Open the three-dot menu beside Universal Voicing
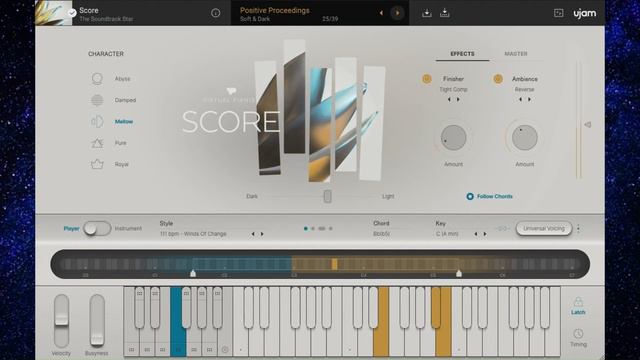The width and height of the screenshot is (640, 360). coord(578,229)
